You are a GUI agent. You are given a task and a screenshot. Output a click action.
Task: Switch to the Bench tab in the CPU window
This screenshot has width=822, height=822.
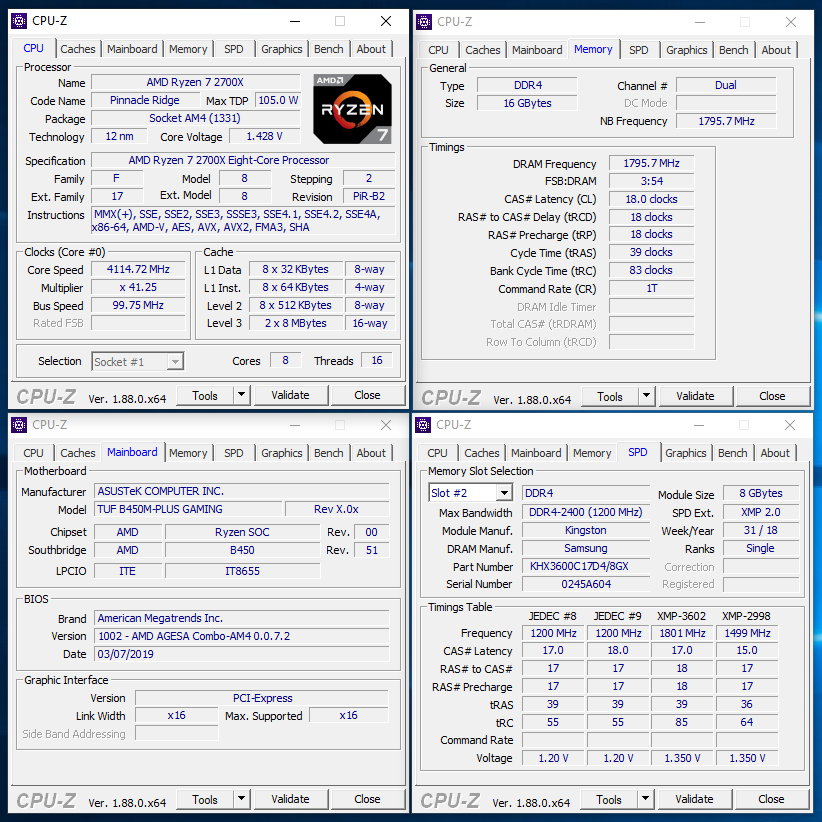[x=329, y=49]
